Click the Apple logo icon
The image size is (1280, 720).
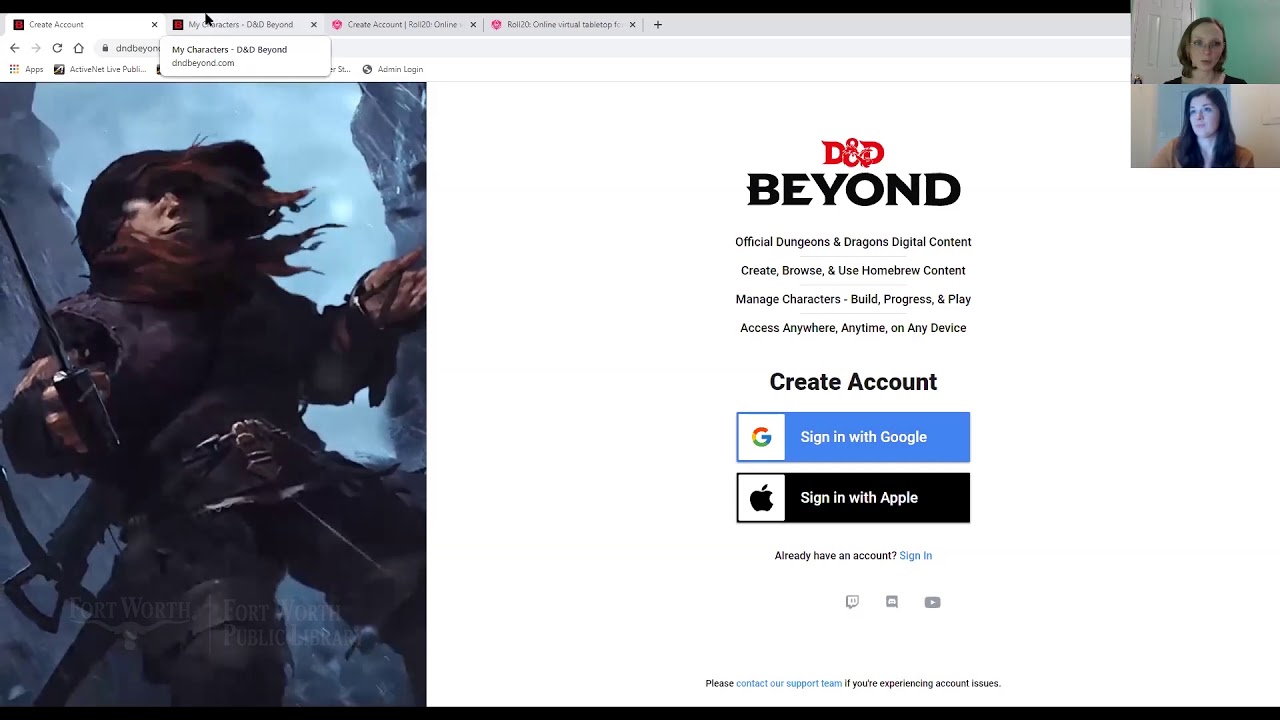(762, 498)
